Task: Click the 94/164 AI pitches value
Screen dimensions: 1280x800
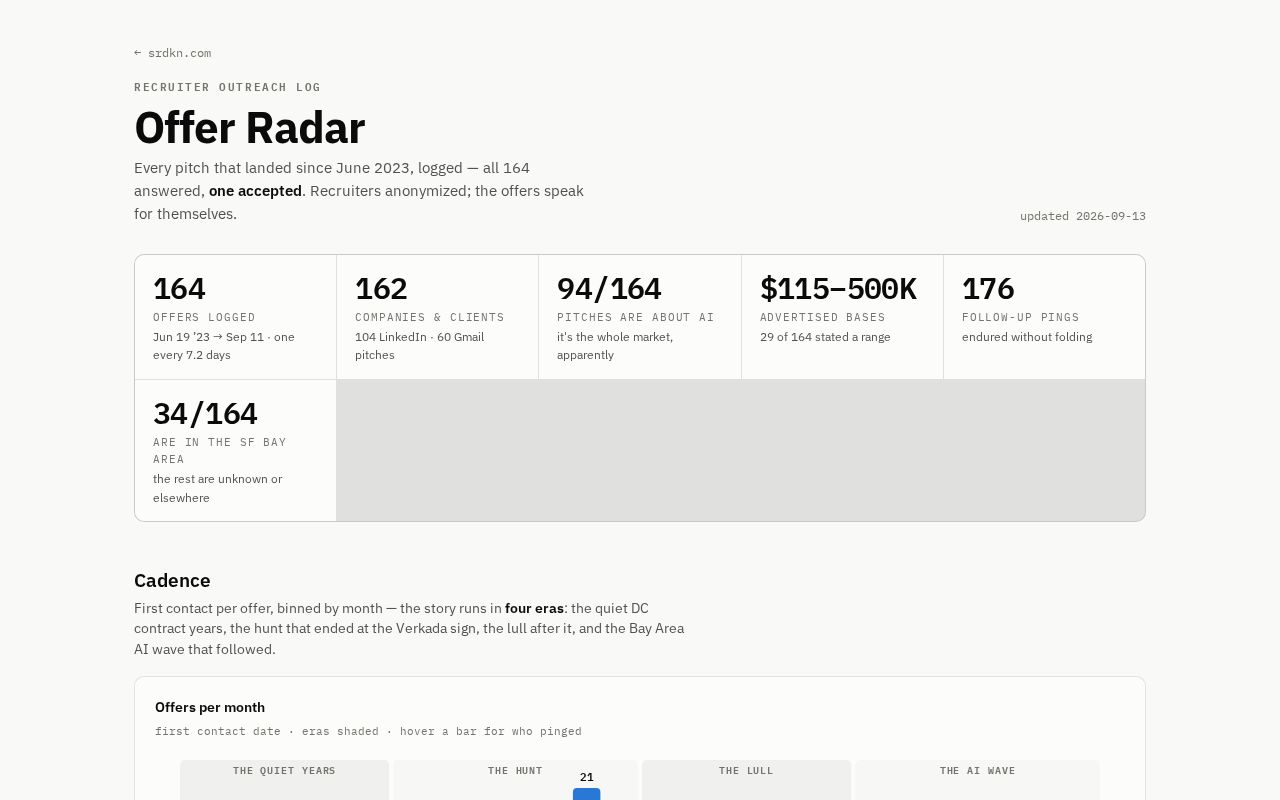Action: click(x=609, y=289)
